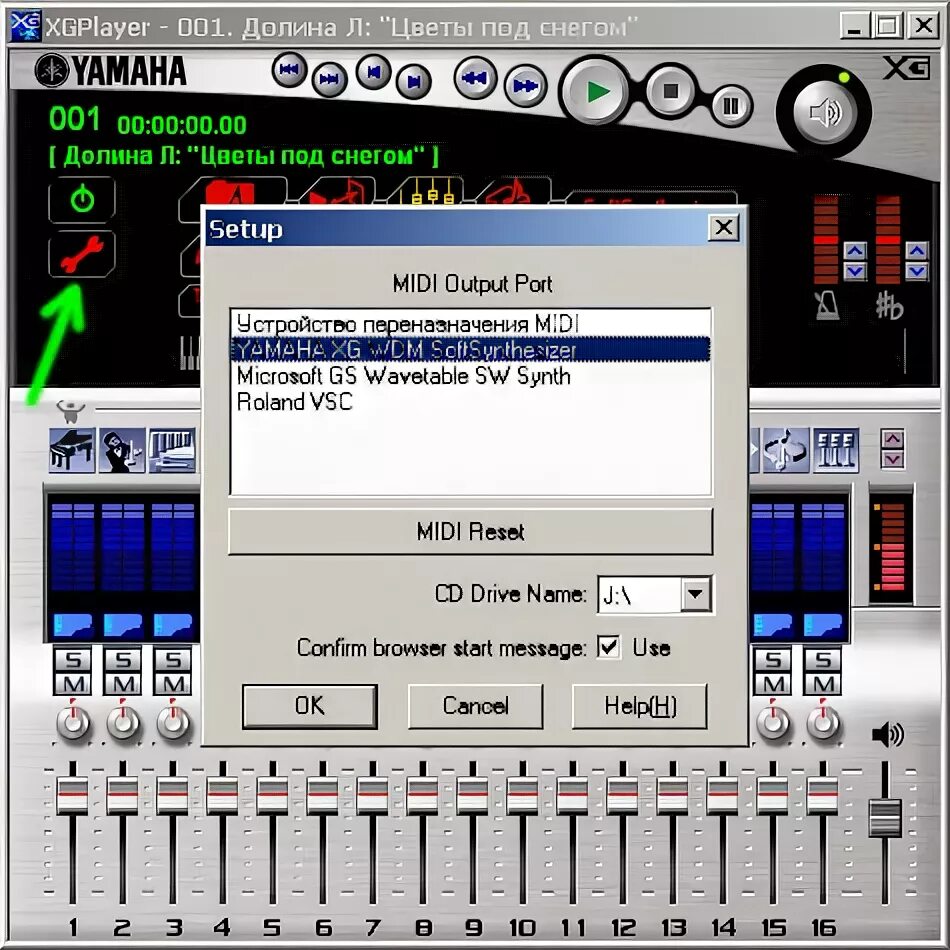Click the mixer faders icon at right
Image resolution: width=950 pixels, height=950 pixels.
[835, 450]
